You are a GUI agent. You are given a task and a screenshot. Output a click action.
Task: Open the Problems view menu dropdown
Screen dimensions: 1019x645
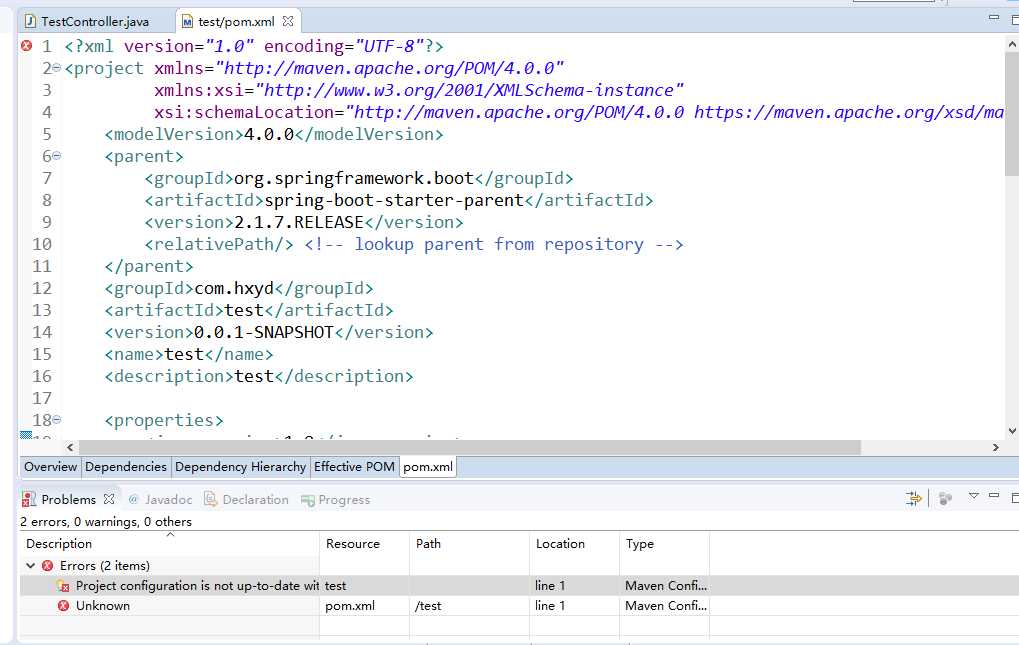tap(974, 496)
